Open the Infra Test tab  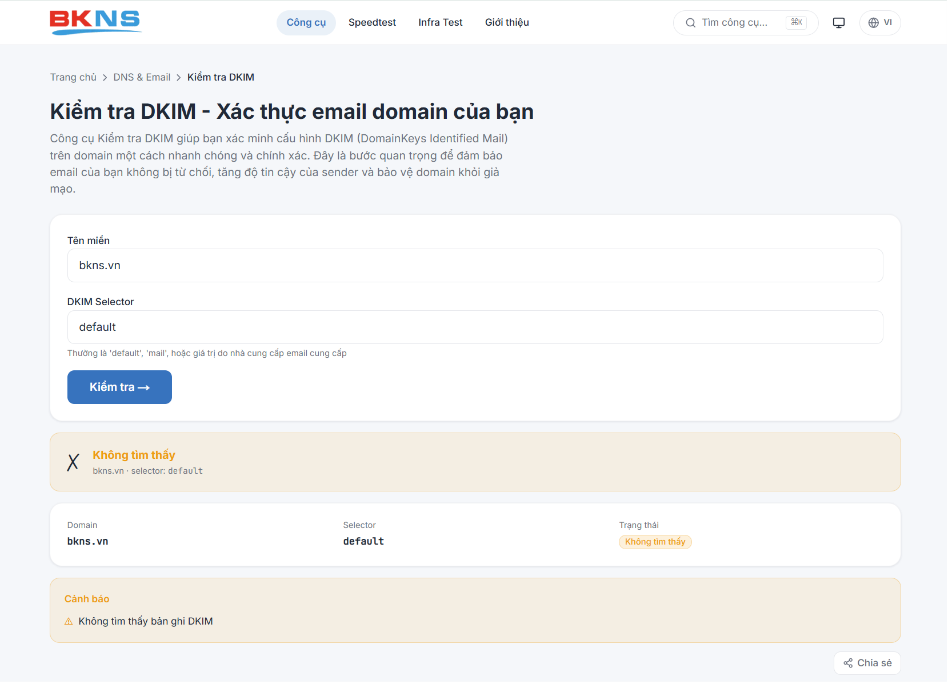point(440,22)
